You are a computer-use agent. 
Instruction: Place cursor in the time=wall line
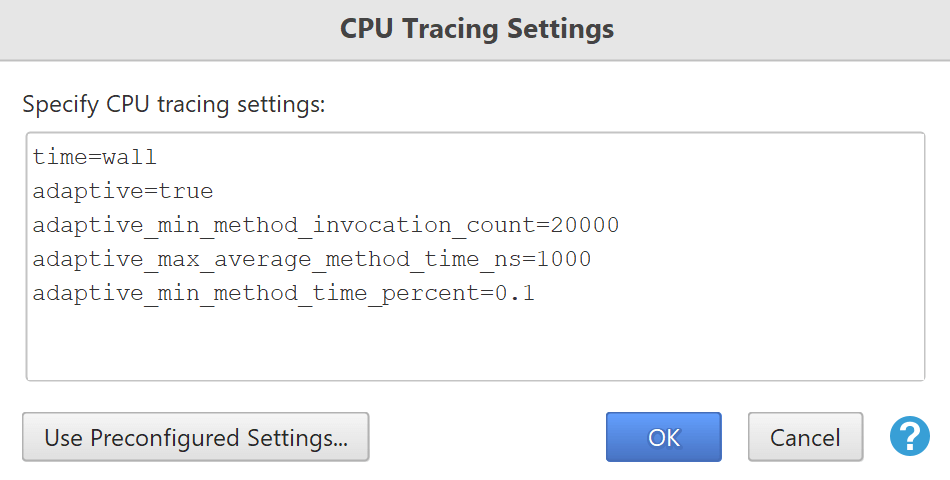pos(95,157)
